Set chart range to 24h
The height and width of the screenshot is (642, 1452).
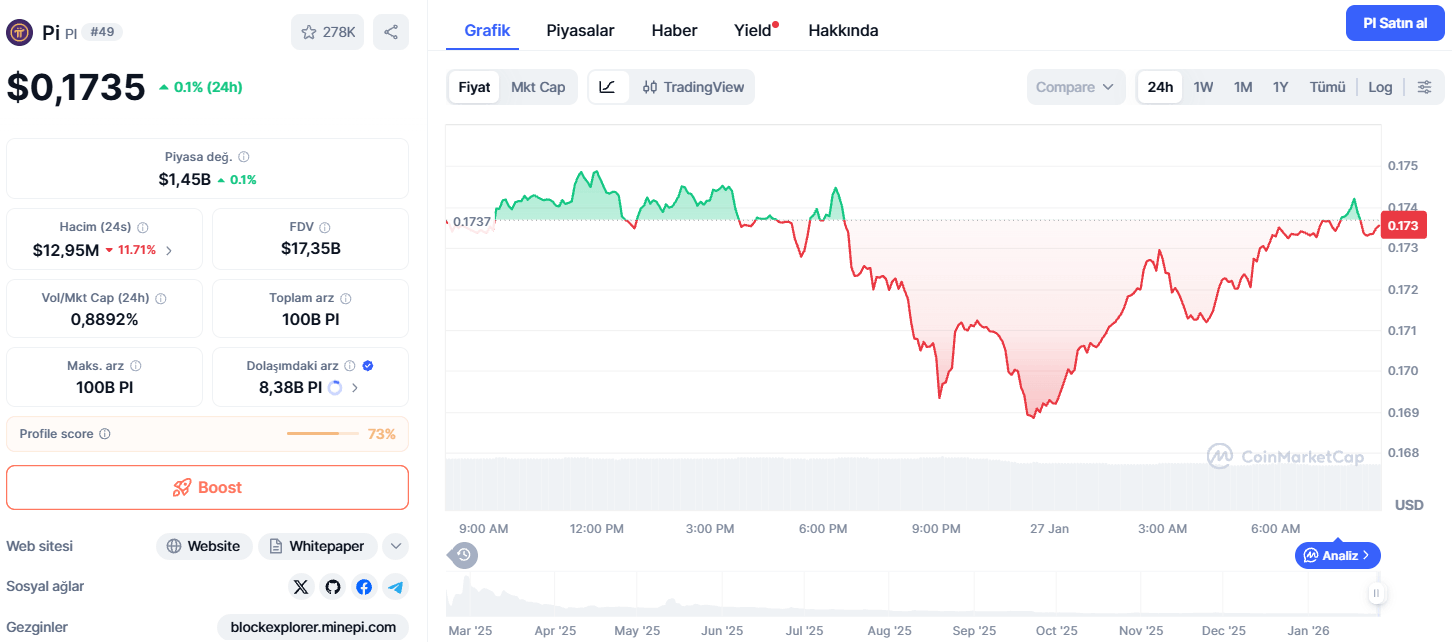point(1160,87)
